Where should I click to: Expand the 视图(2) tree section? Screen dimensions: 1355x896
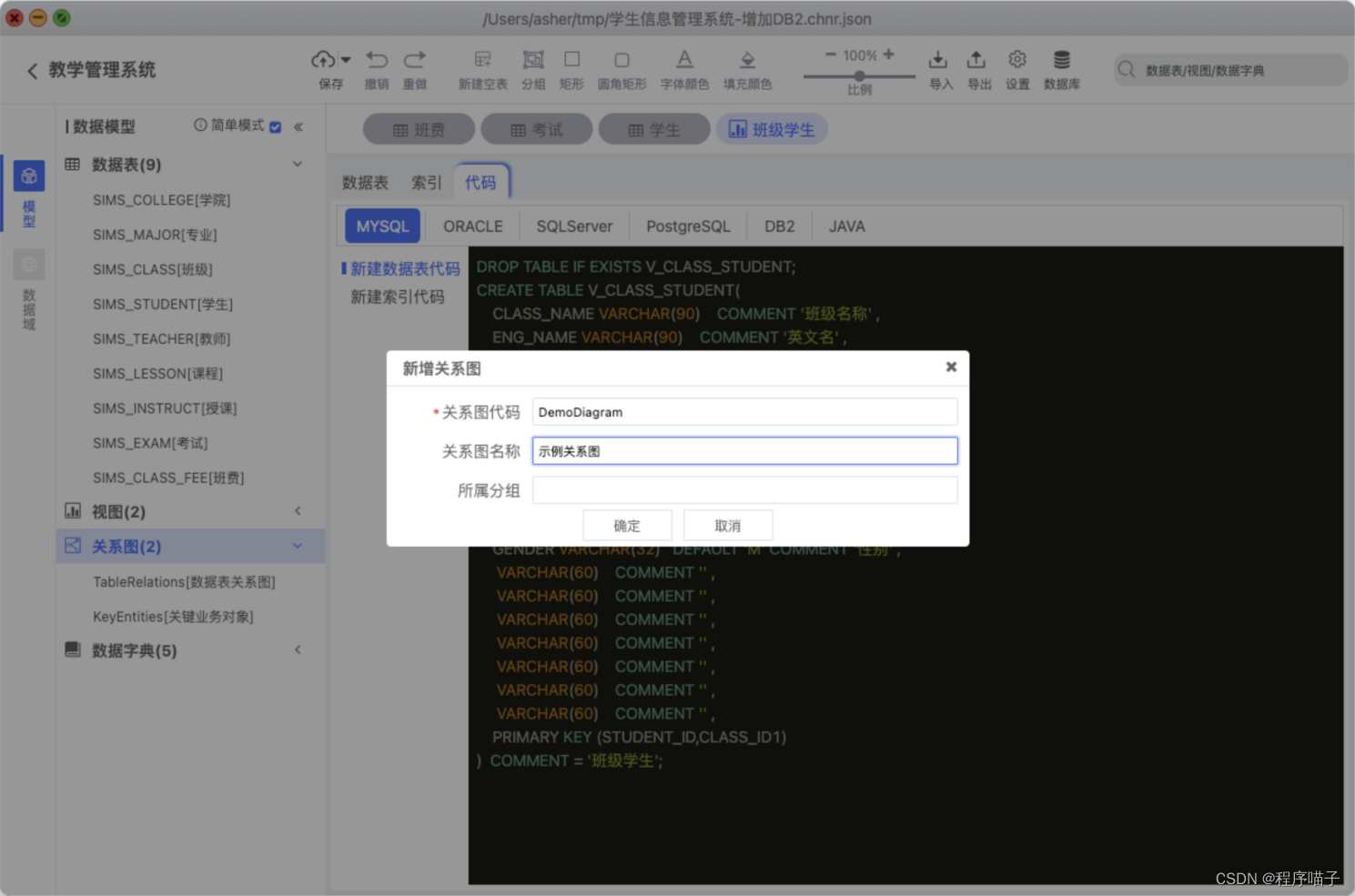point(298,511)
